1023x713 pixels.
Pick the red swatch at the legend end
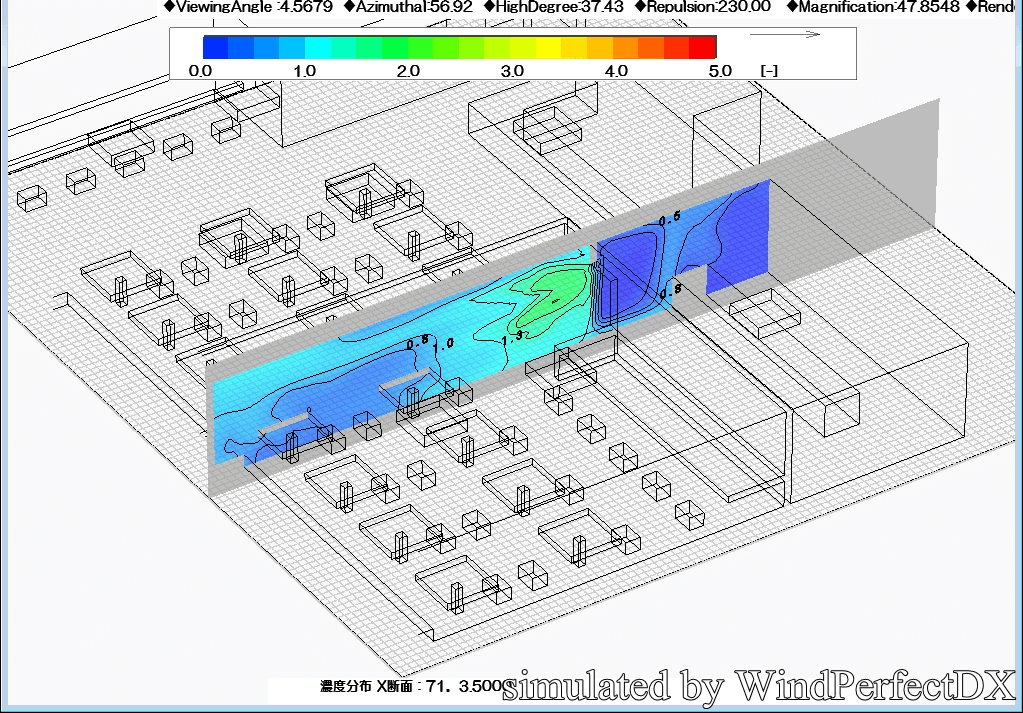[703, 47]
